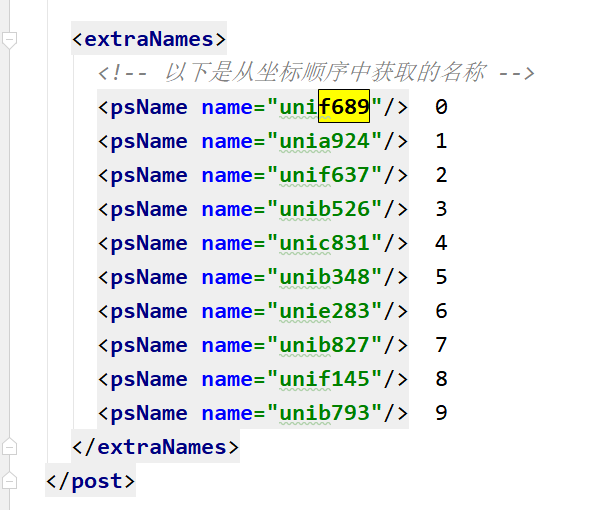The height and width of the screenshot is (510, 613).
Task: Collapse the extraNames opening tag fold marker
Action: click(9, 40)
